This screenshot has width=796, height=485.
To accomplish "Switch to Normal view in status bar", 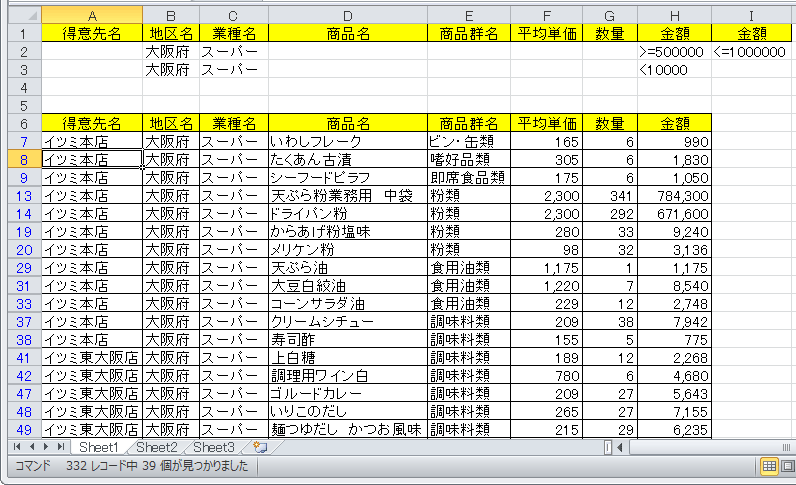I will click(769, 466).
